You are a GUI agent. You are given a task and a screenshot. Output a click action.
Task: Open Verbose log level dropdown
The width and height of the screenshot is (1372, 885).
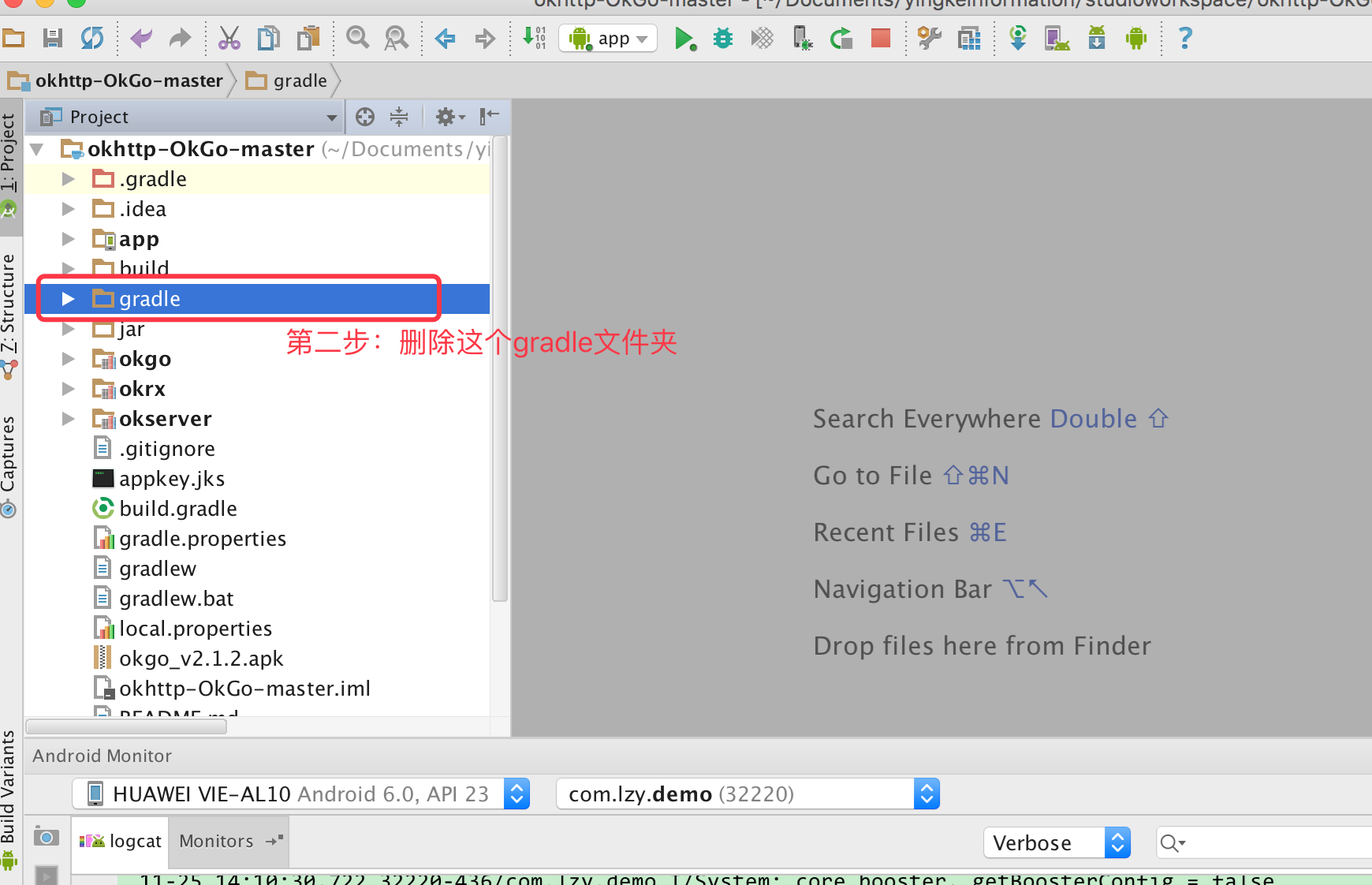pyautogui.click(x=1057, y=842)
